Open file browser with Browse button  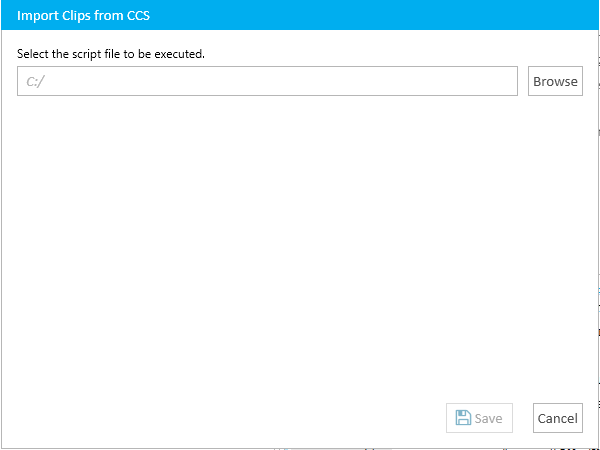tap(555, 81)
